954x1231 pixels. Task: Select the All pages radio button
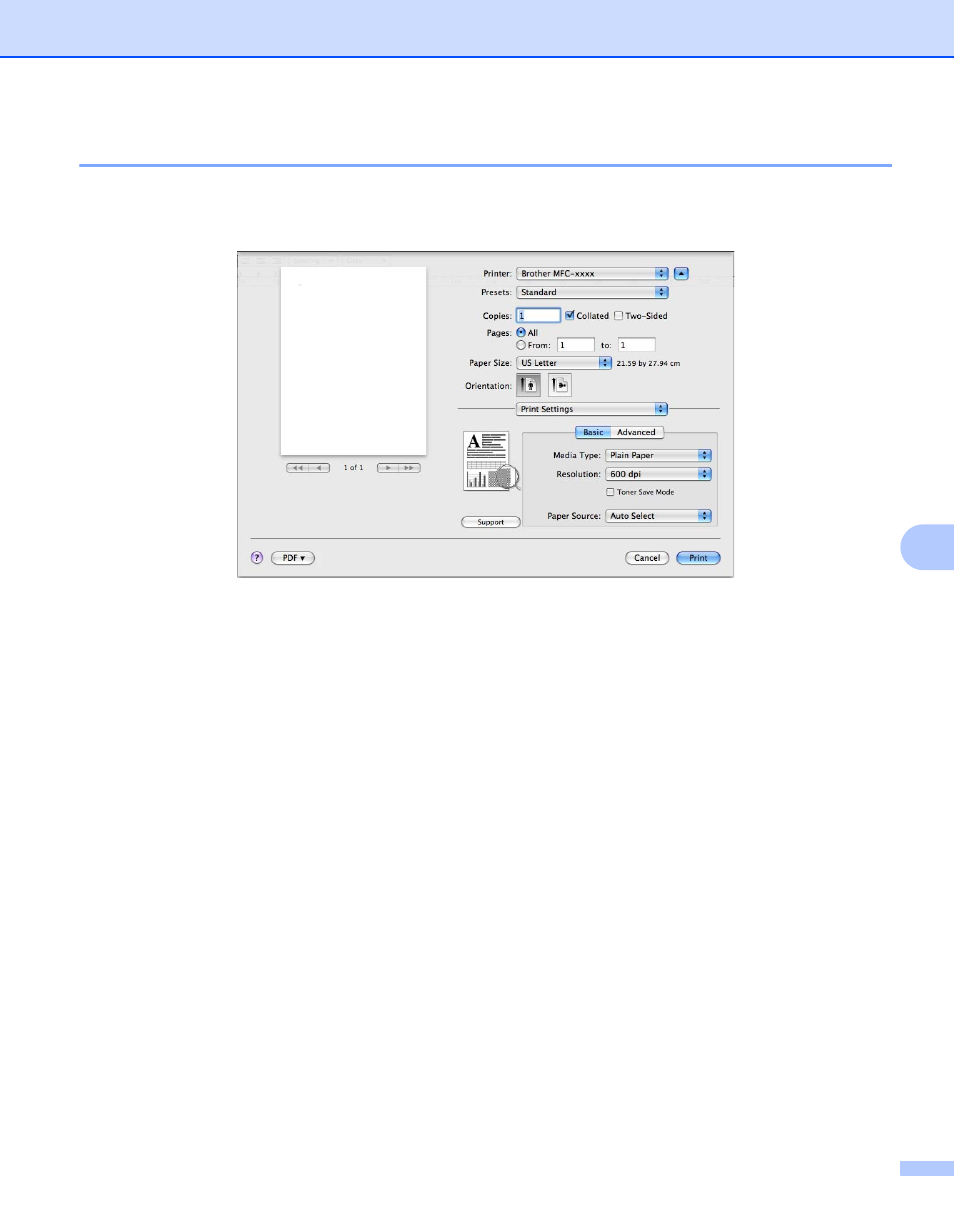point(521,333)
